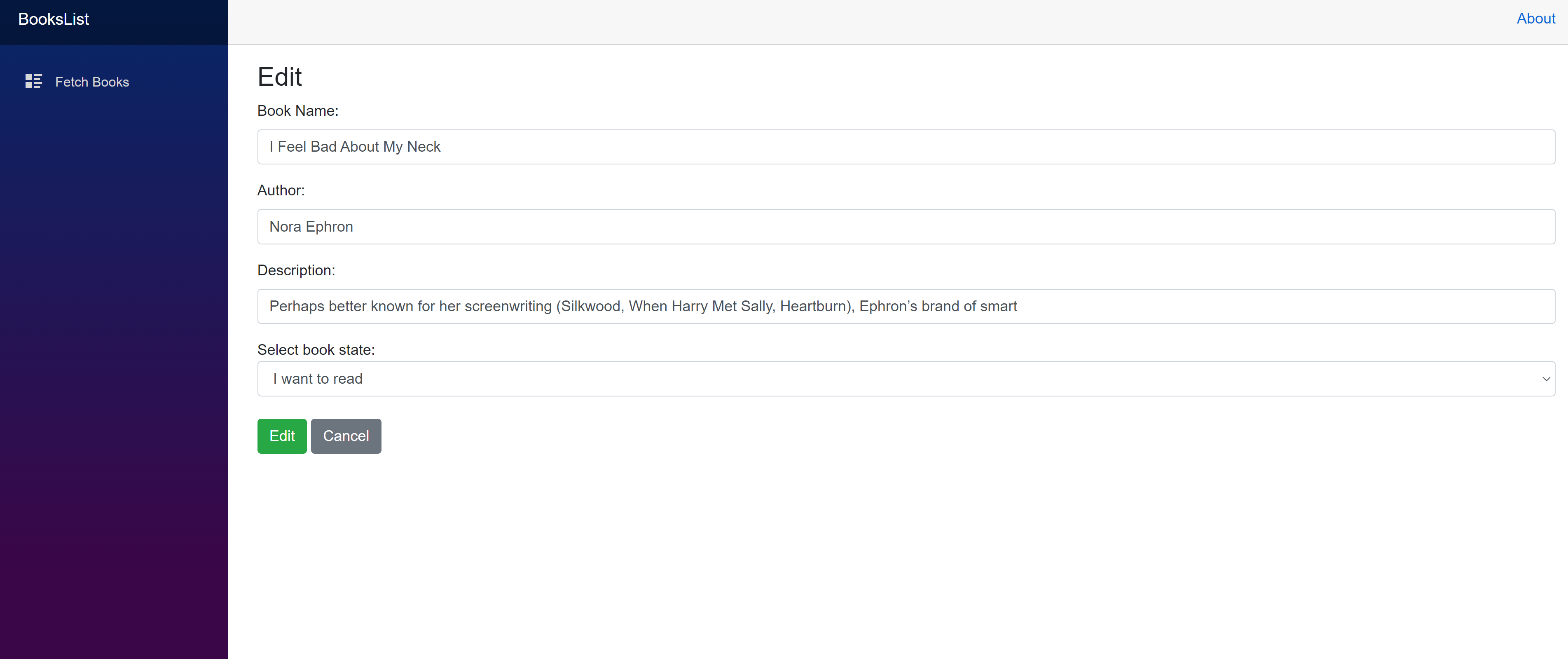
Task: Open the Fetch Books sidebar menu item
Action: (92, 82)
